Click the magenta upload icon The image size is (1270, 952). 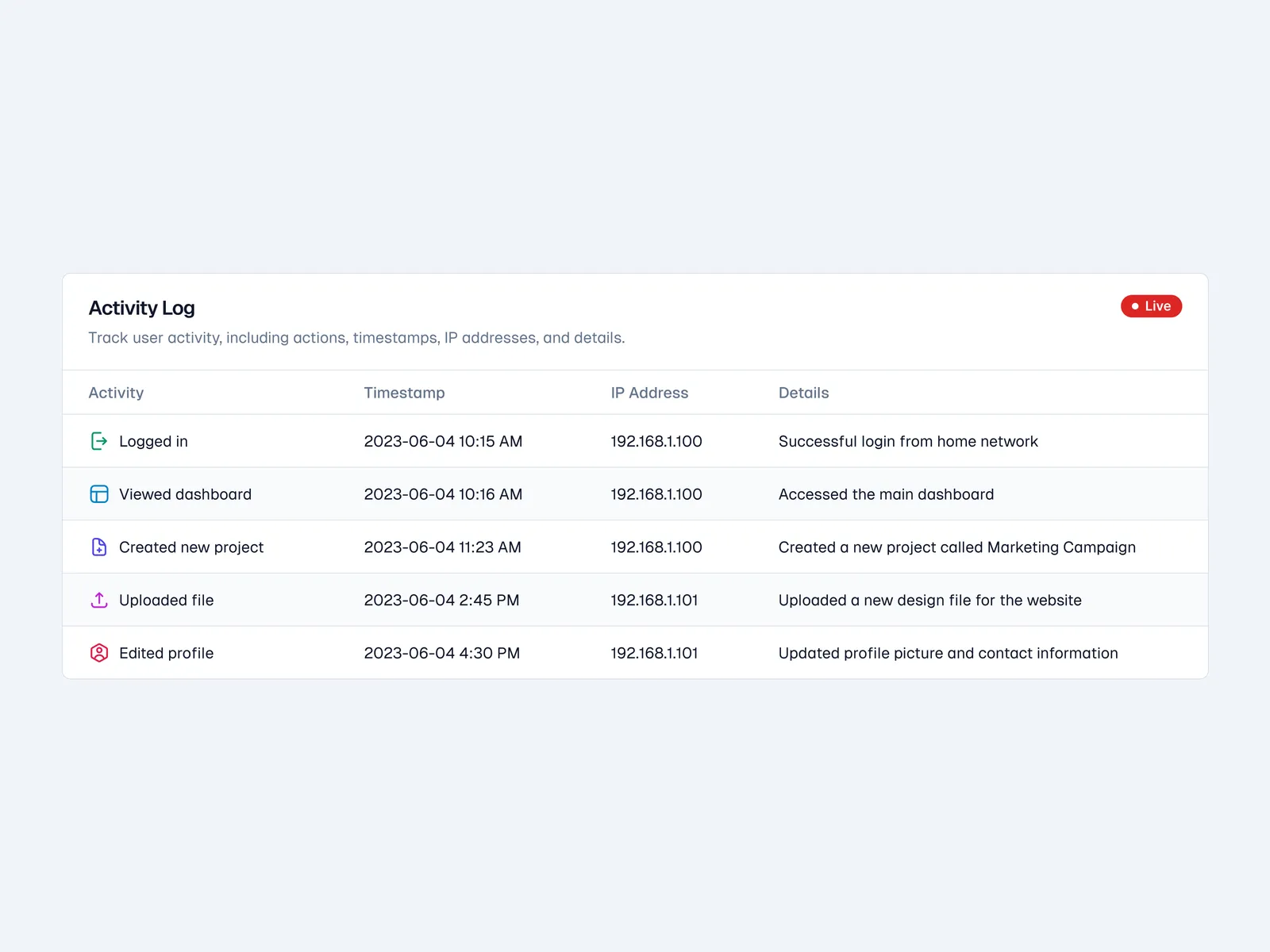(98, 601)
